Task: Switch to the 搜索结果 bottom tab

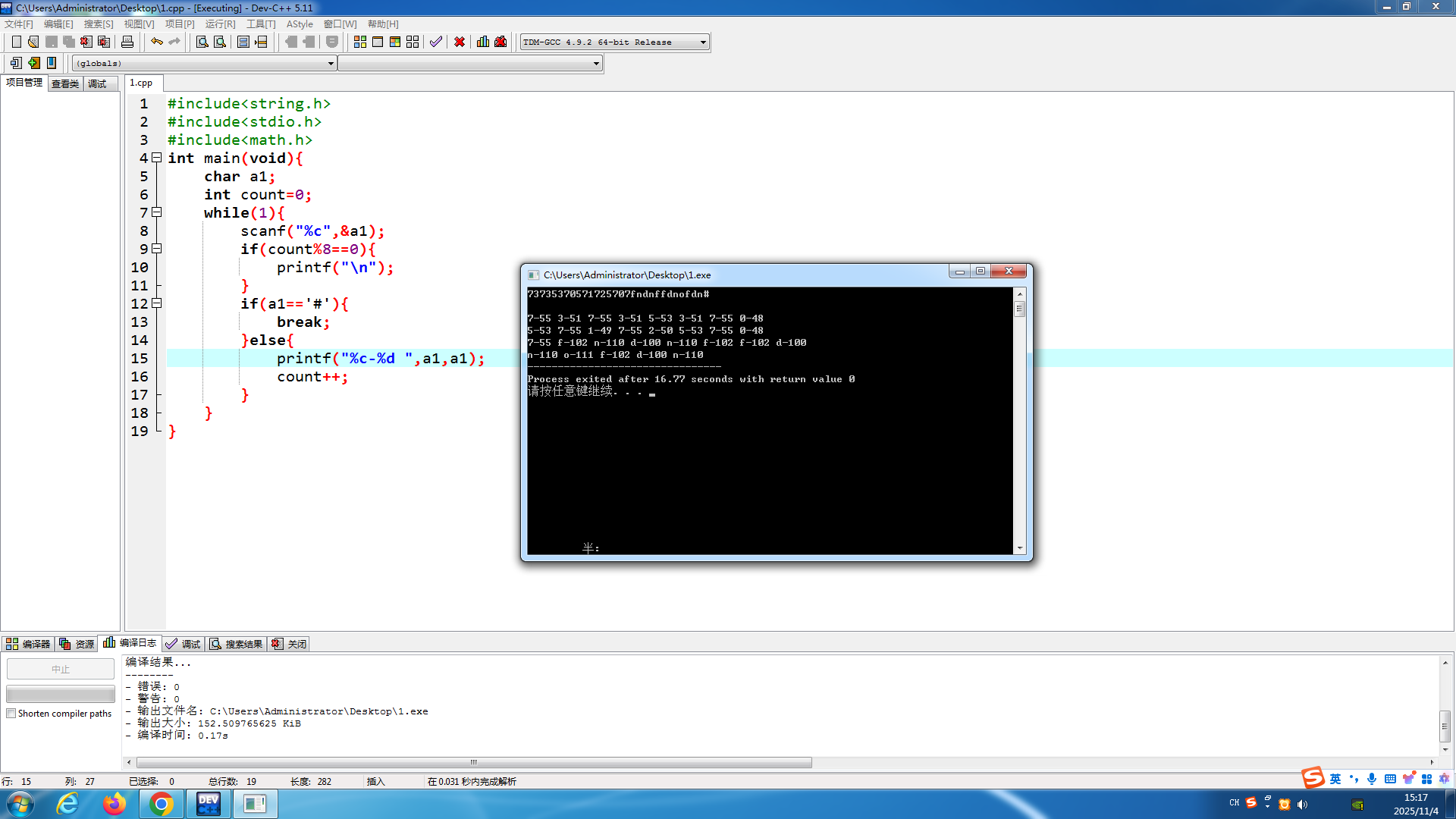Action: pos(237,644)
